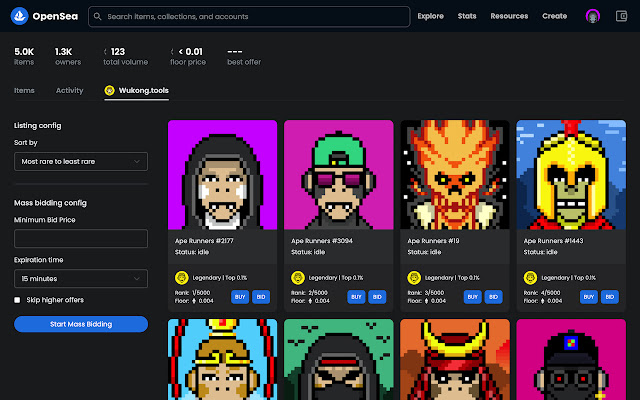This screenshot has width=640, height=400.
Task: Open the samurai helmet ape thumbnail
Action: pos(455,360)
